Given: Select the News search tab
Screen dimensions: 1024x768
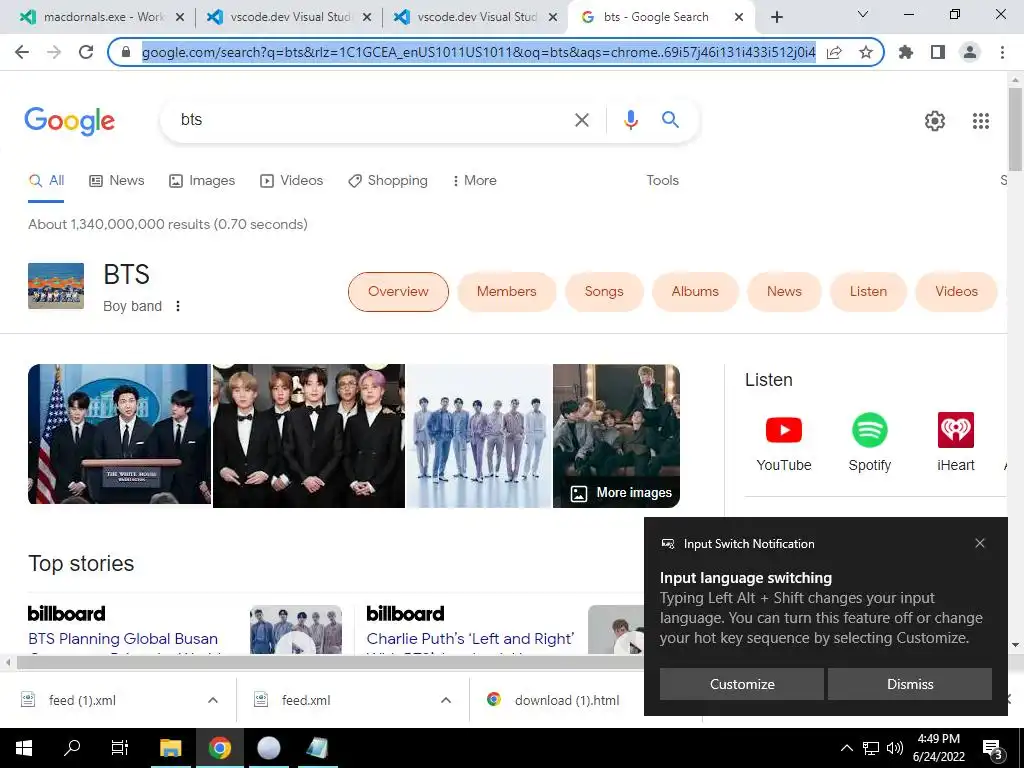Looking at the screenshot, I should 117,180.
